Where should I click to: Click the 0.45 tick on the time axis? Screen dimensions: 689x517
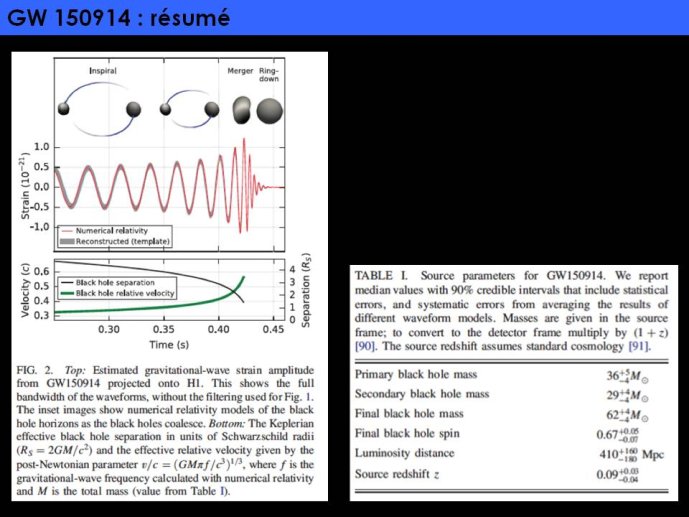point(273,329)
